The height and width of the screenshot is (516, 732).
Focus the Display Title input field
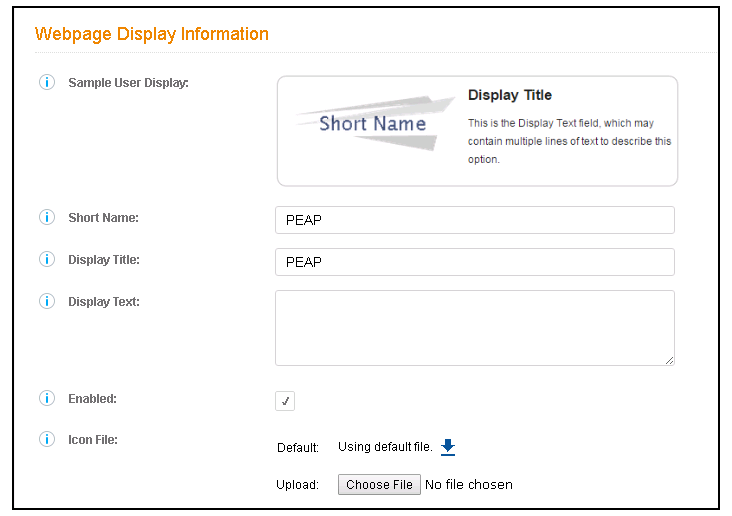click(475, 262)
